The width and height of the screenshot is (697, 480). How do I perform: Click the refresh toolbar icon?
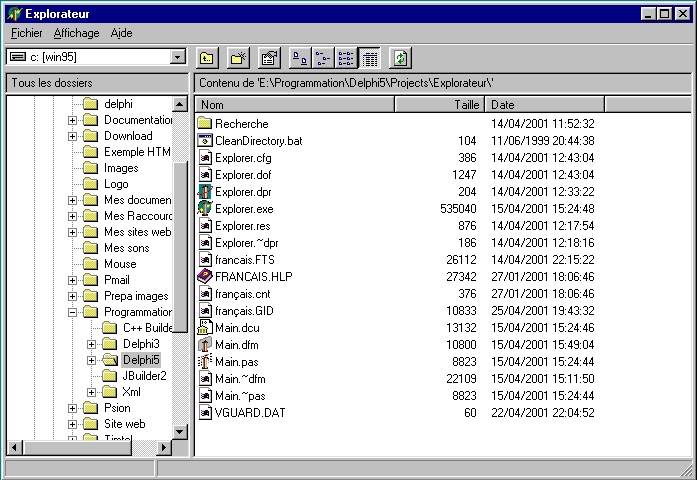[400, 58]
